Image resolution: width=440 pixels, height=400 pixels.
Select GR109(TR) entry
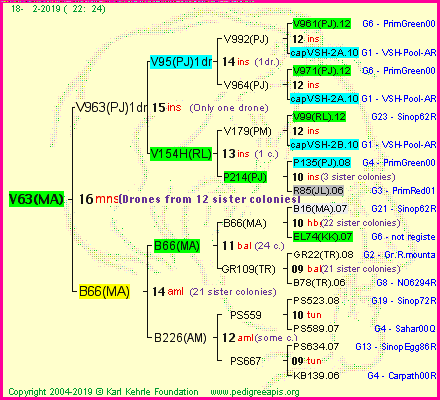249,269
